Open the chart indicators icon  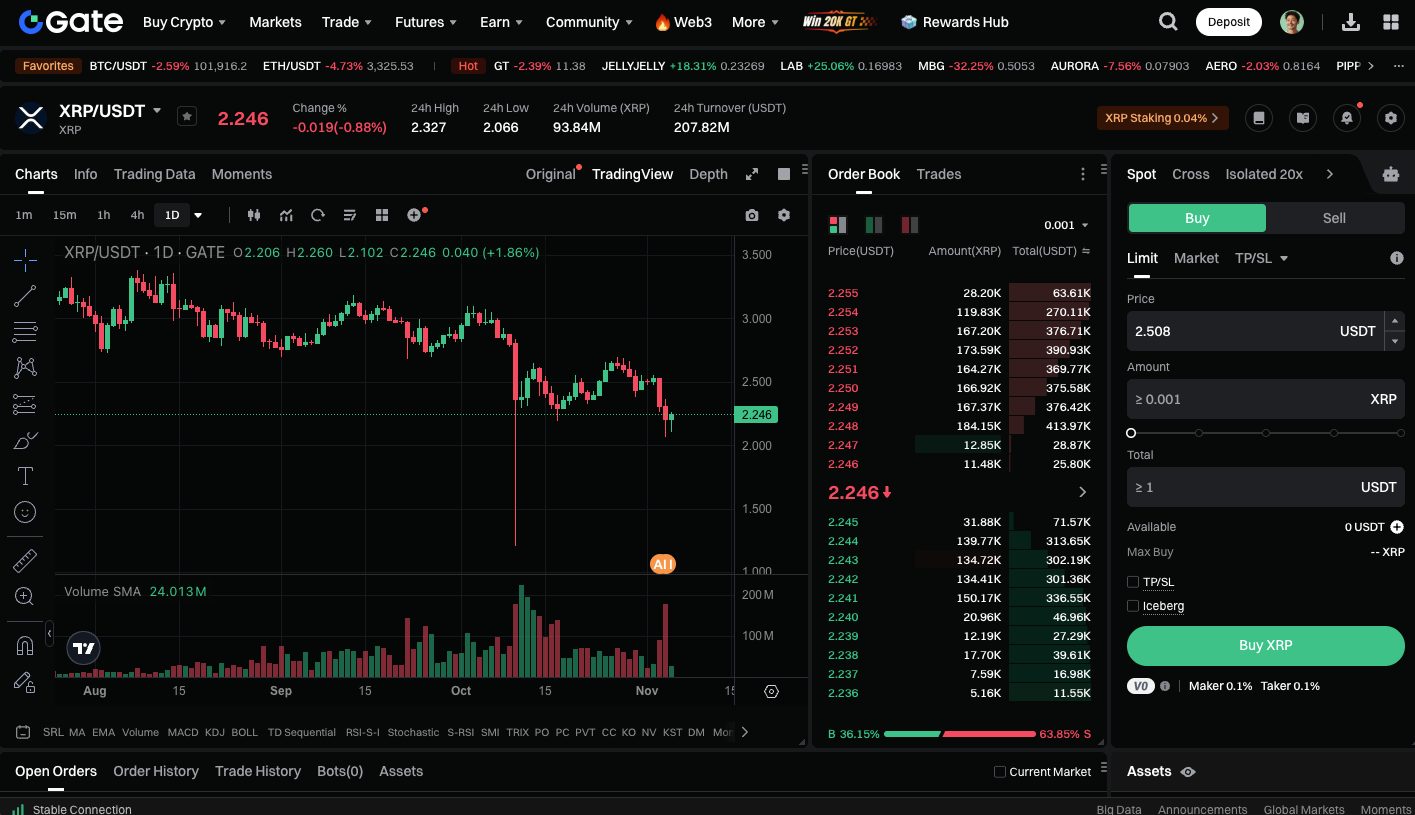point(286,215)
